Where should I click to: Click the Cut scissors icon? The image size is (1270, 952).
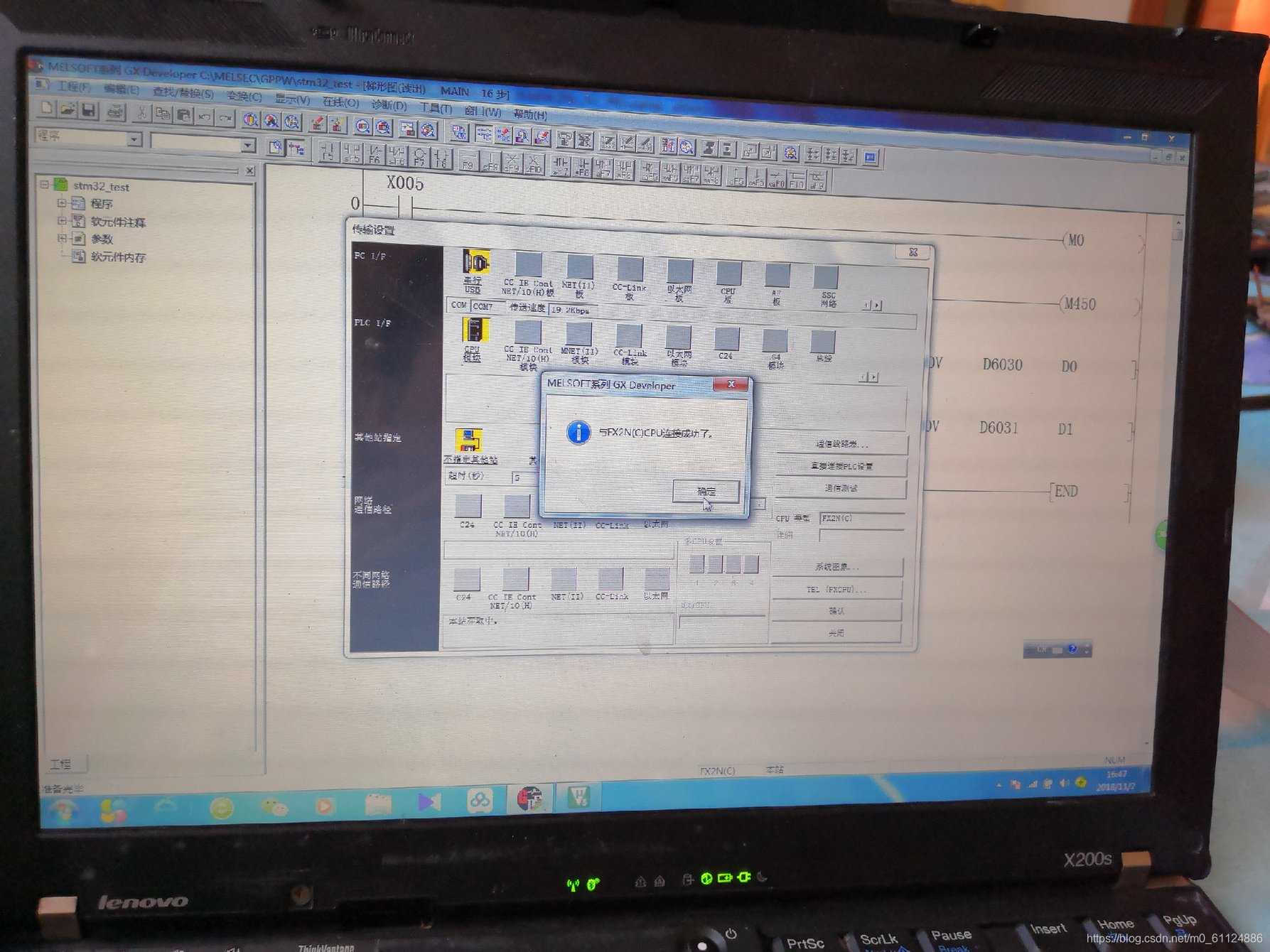(141, 112)
